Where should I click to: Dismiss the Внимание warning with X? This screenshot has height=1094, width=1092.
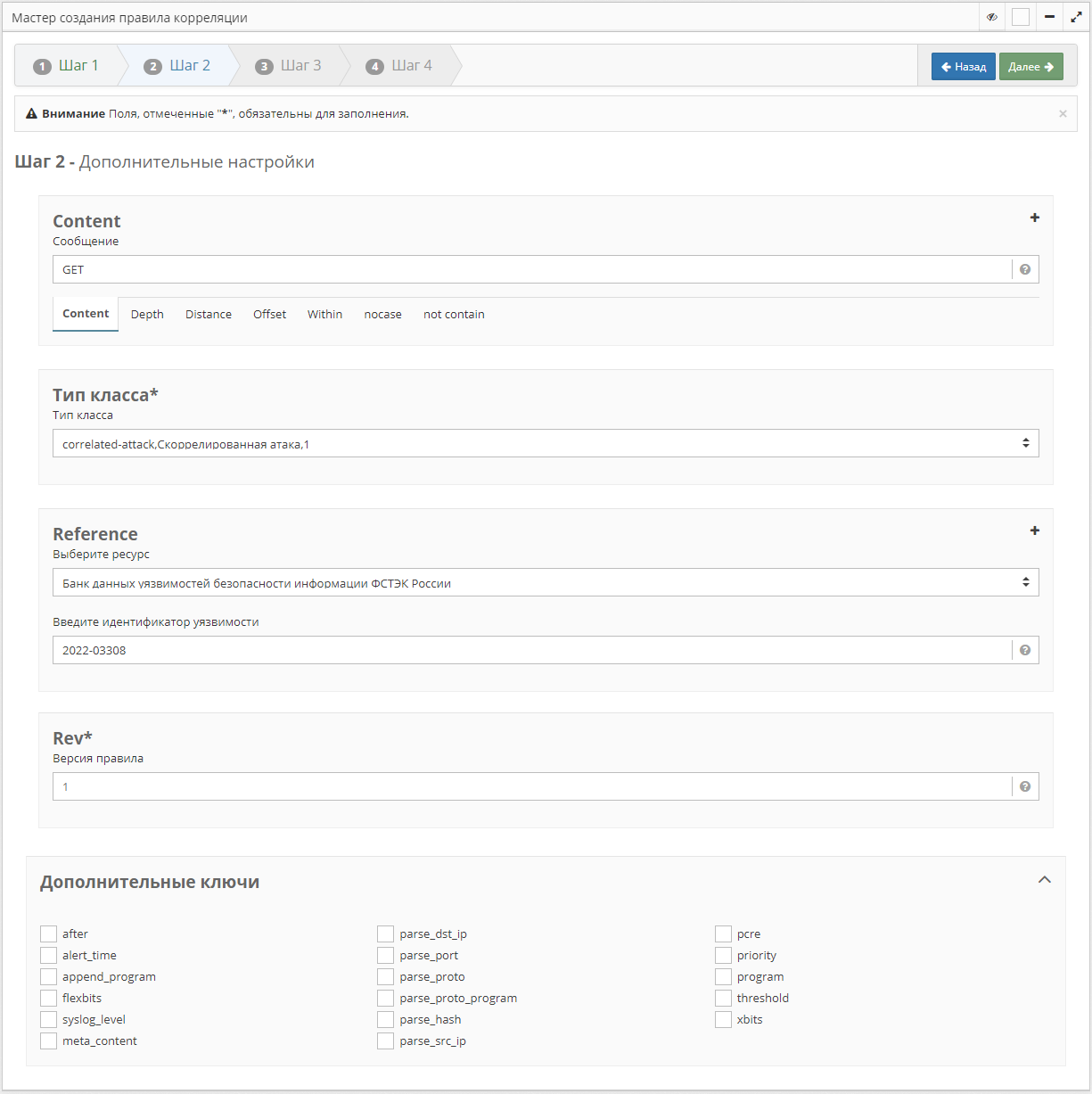coord(1063,114)
